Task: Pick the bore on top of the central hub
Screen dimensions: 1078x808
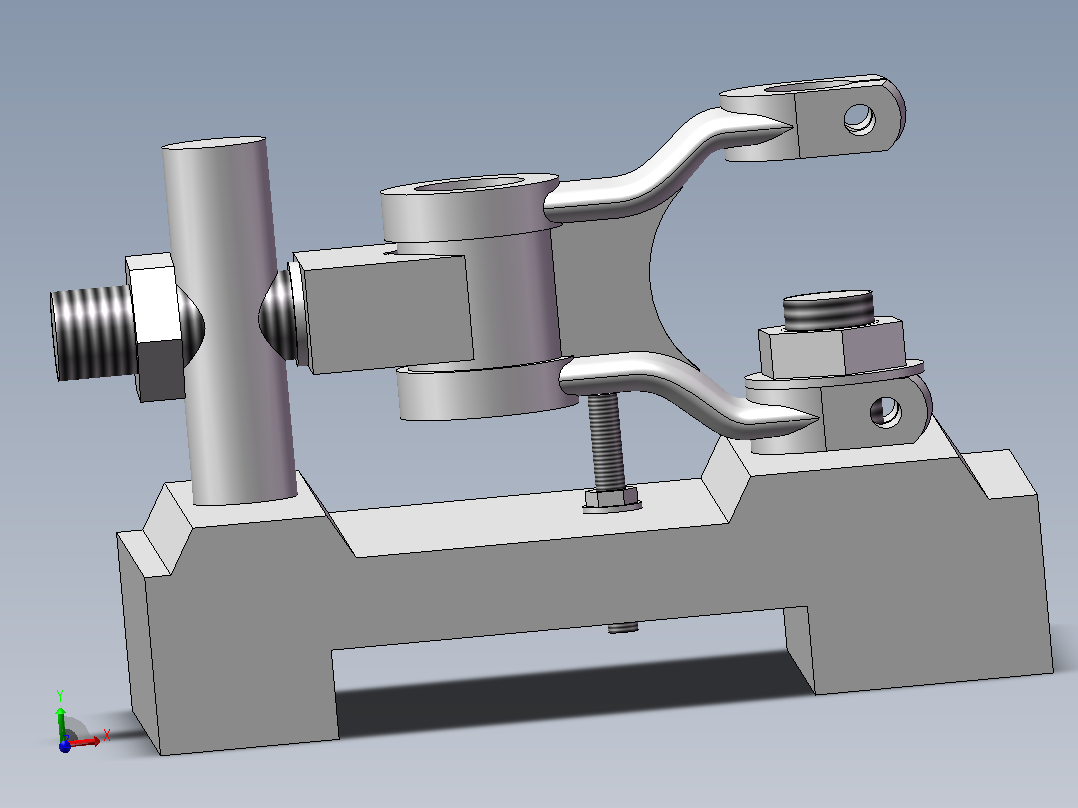Action: pos(469,186)
